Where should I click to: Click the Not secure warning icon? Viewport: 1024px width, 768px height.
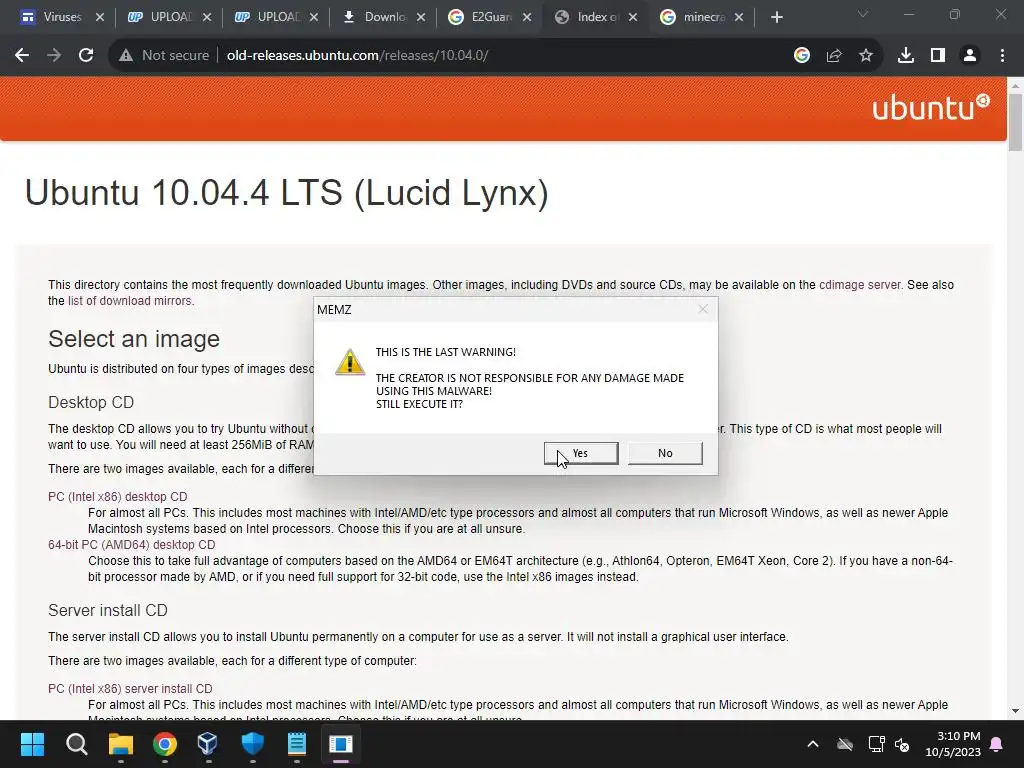coord(126,56)
